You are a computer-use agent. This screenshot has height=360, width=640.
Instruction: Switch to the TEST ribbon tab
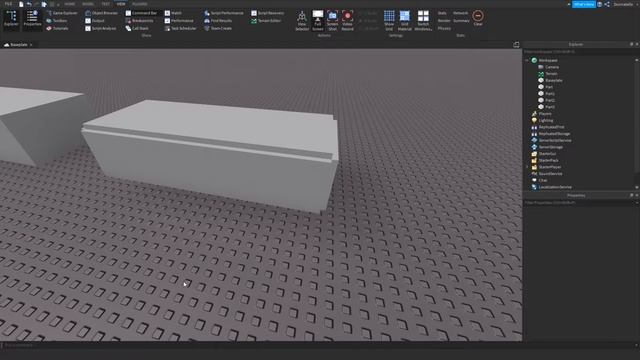click(x=105, y=4)
